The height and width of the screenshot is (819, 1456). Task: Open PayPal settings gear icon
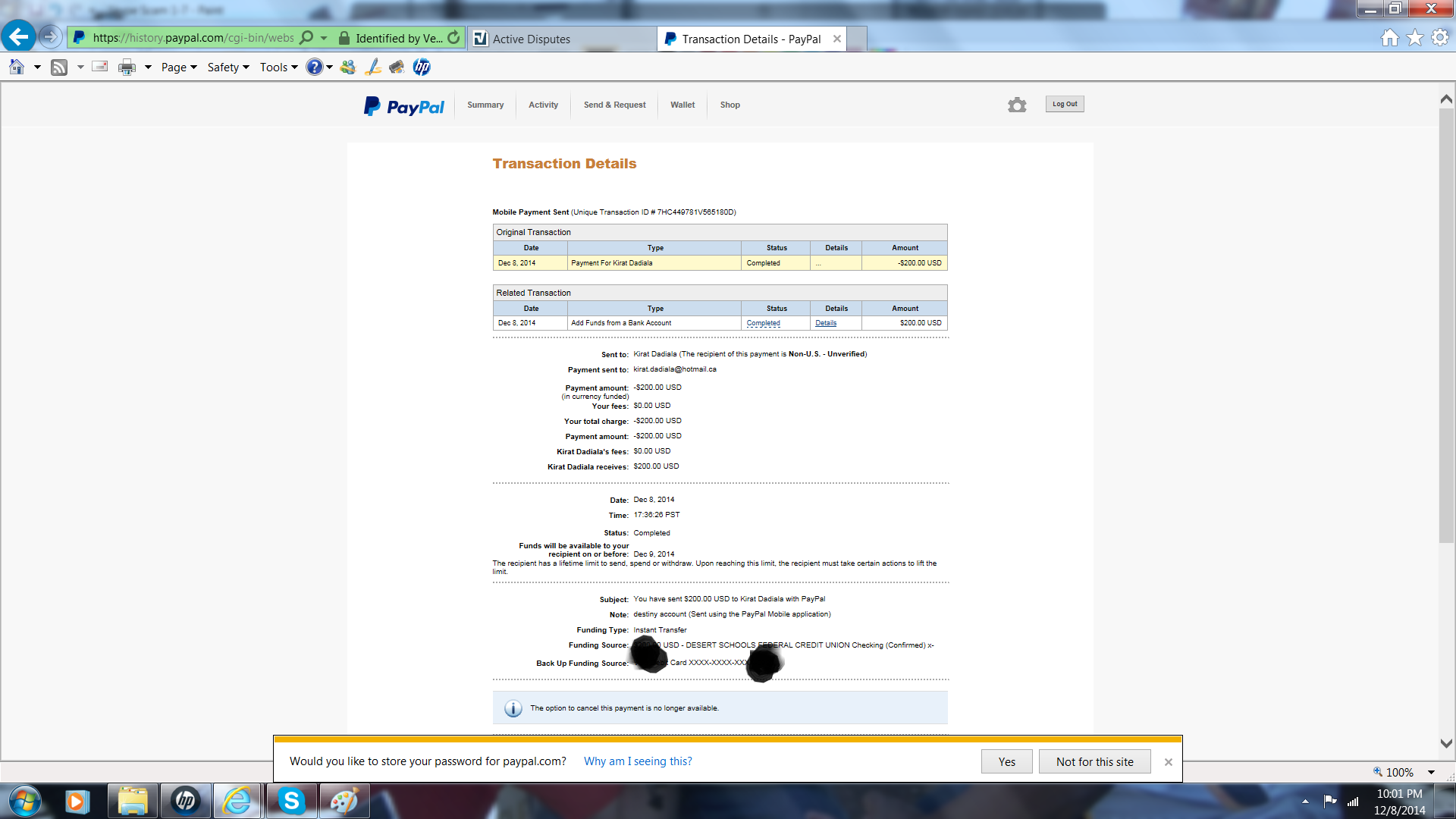click(1017, 105)
